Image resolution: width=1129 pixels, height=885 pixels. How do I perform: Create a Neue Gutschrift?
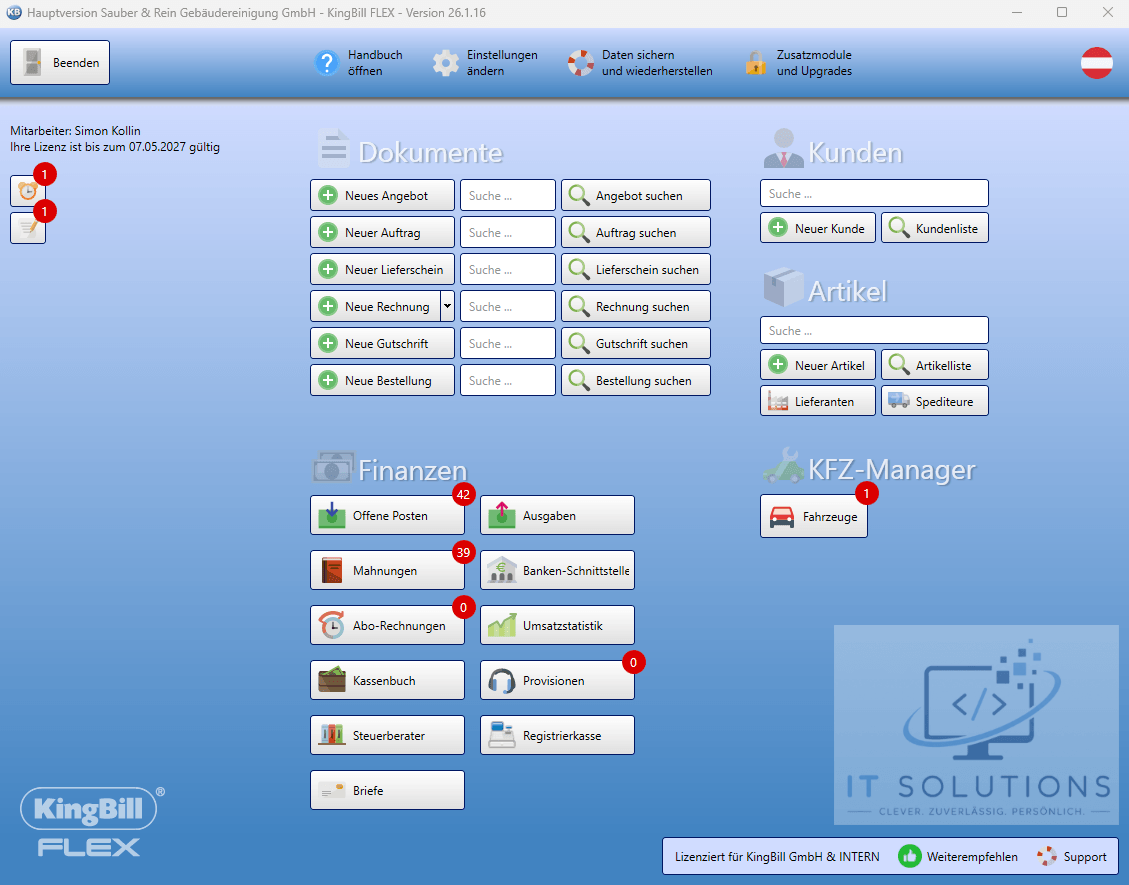[x=382, y=343]
